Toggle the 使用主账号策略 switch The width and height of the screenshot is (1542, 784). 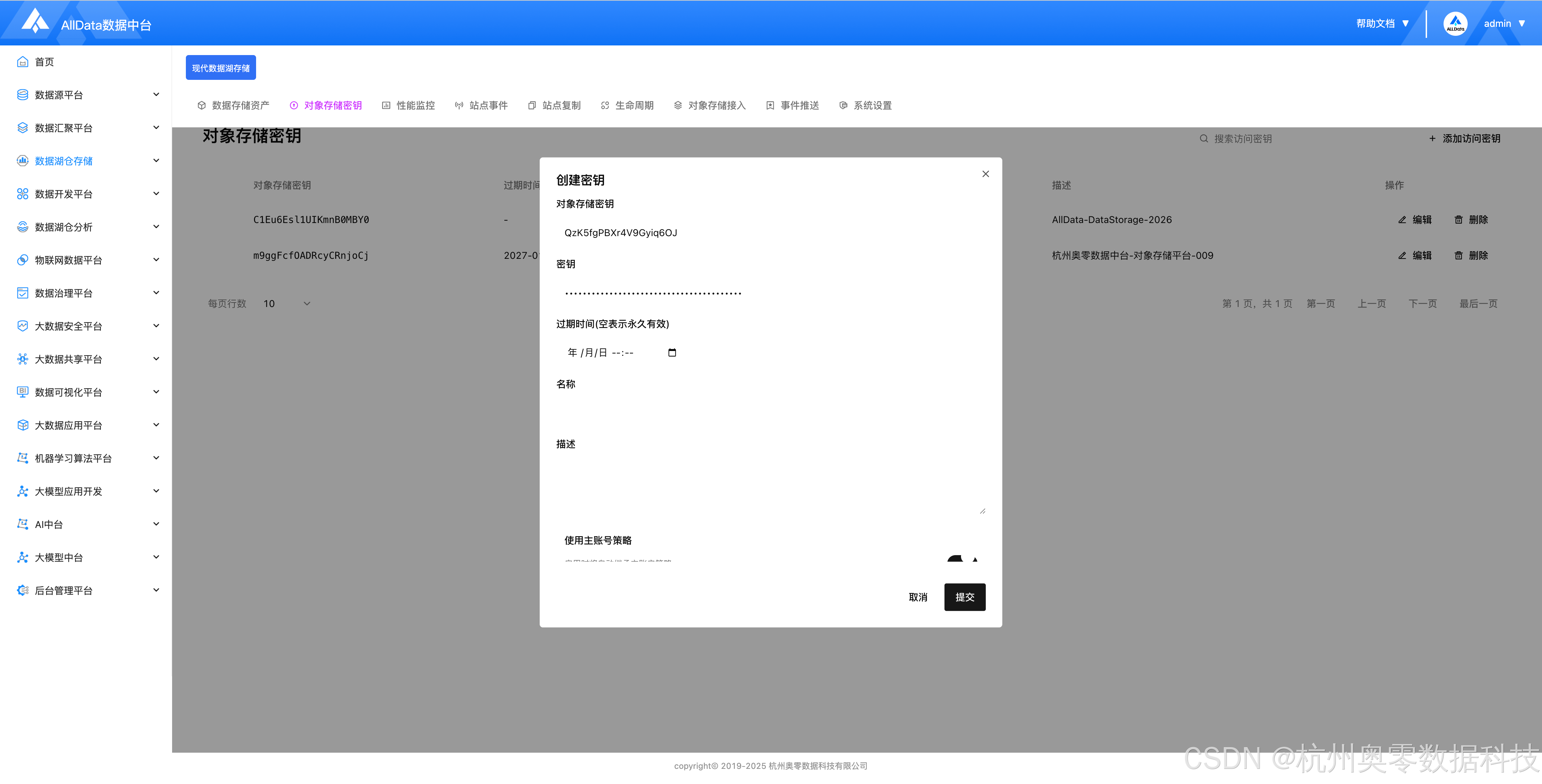(x=961, y=559)
